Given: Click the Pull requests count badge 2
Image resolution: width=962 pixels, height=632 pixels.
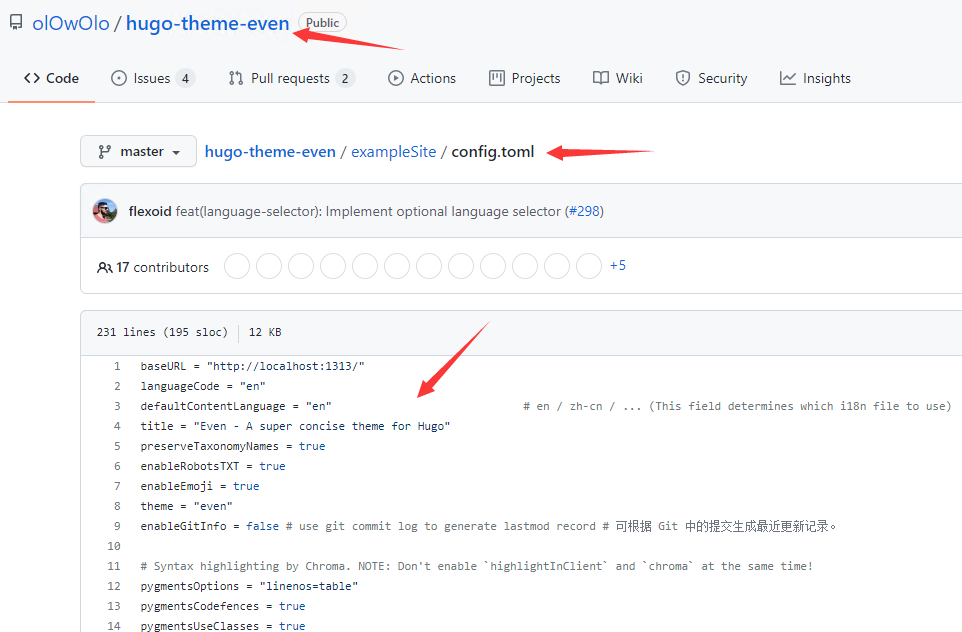Looking at the screenshot, I should pyautogui.click(x=345, y=79).
